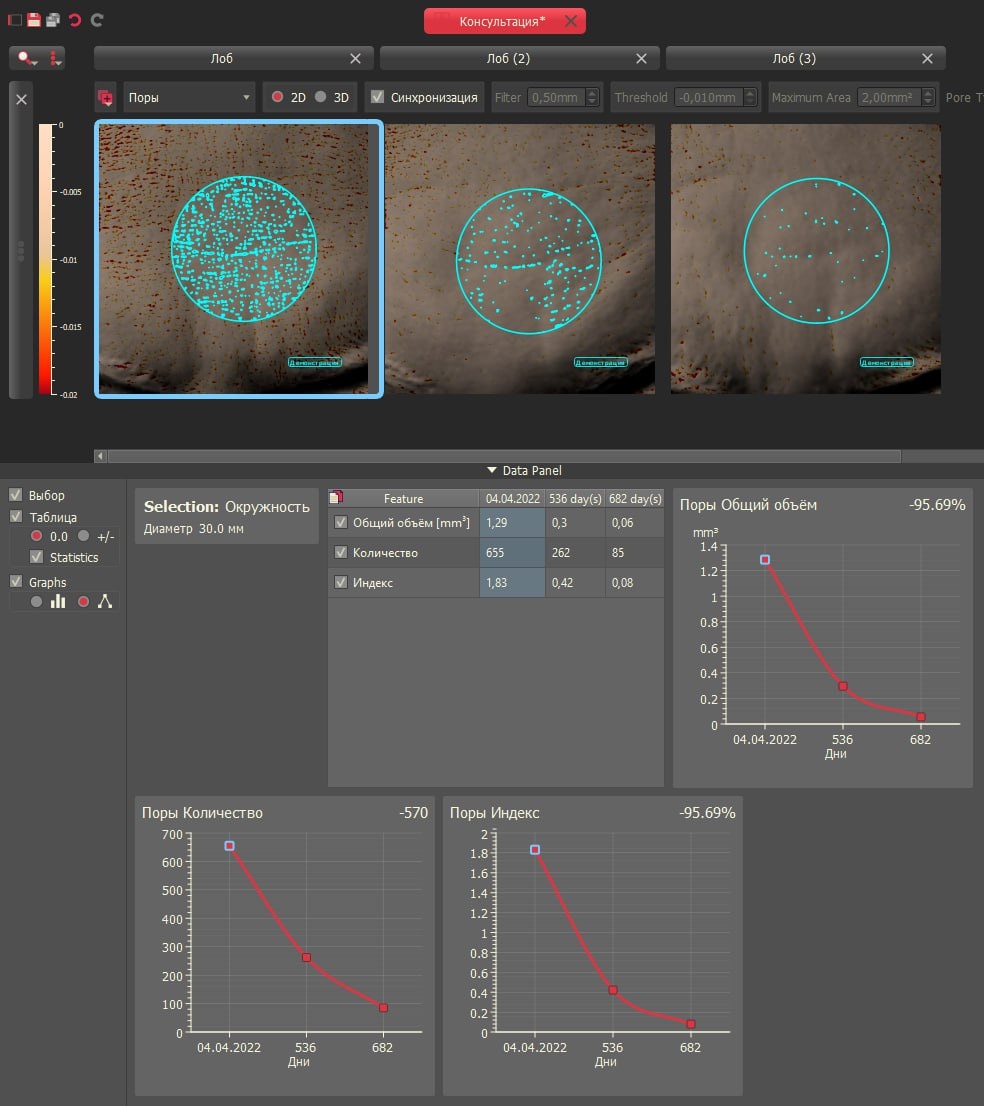The width and height of the screenshot is (984, 1106).
Task: Toggle the Graphs checkbox
Action: [x=16, y=581]
